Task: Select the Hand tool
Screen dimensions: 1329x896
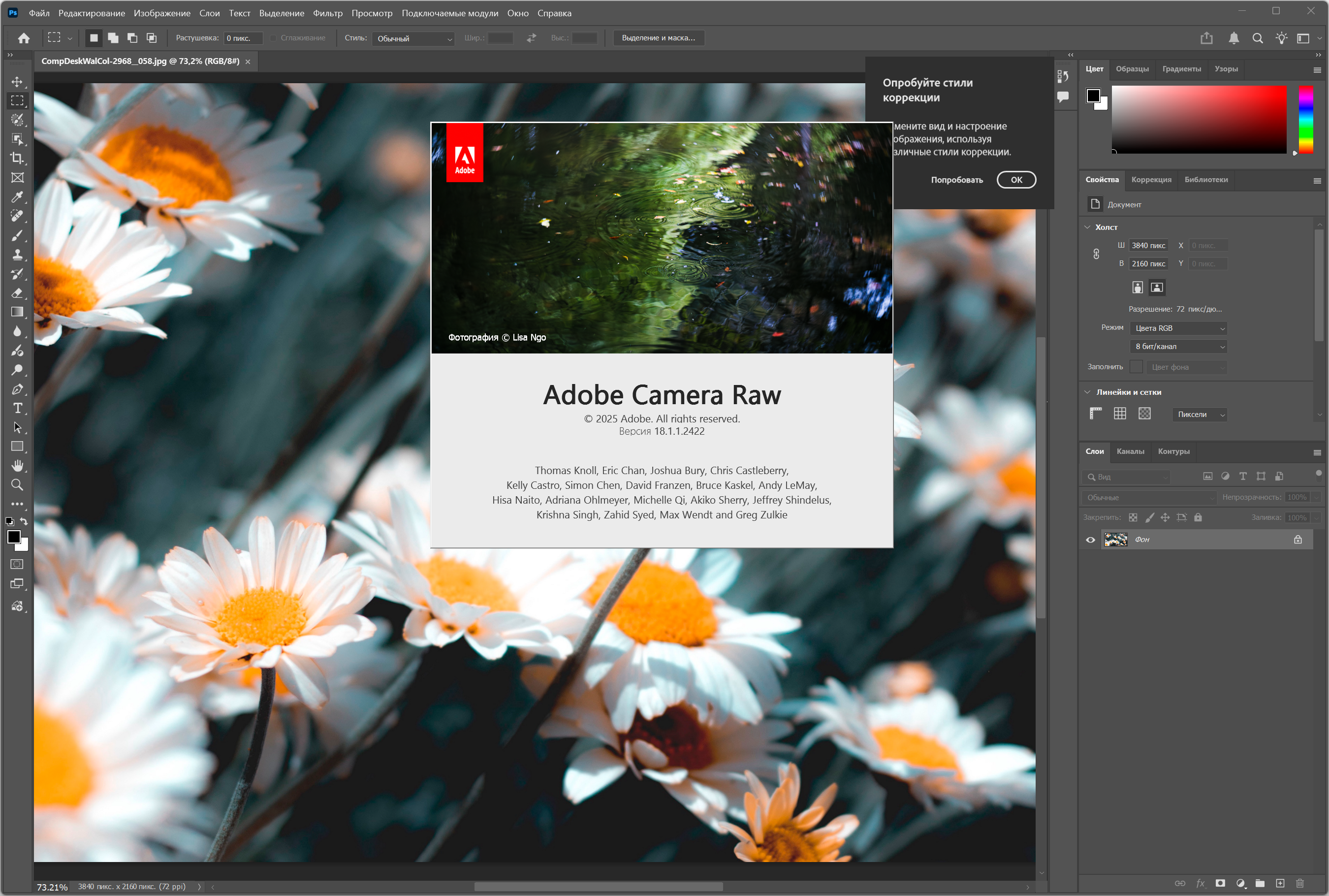Action: coord(17,465)
